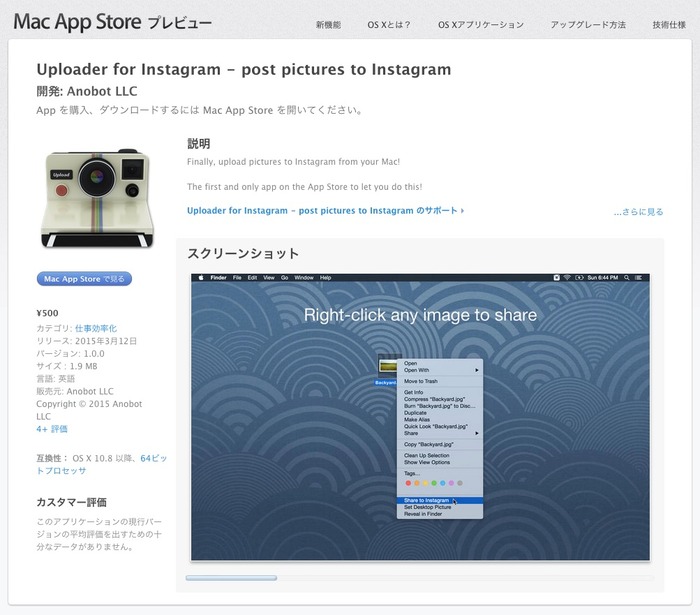
Task: Open the Go menu in the screenshot
Action: click(284, 278)
